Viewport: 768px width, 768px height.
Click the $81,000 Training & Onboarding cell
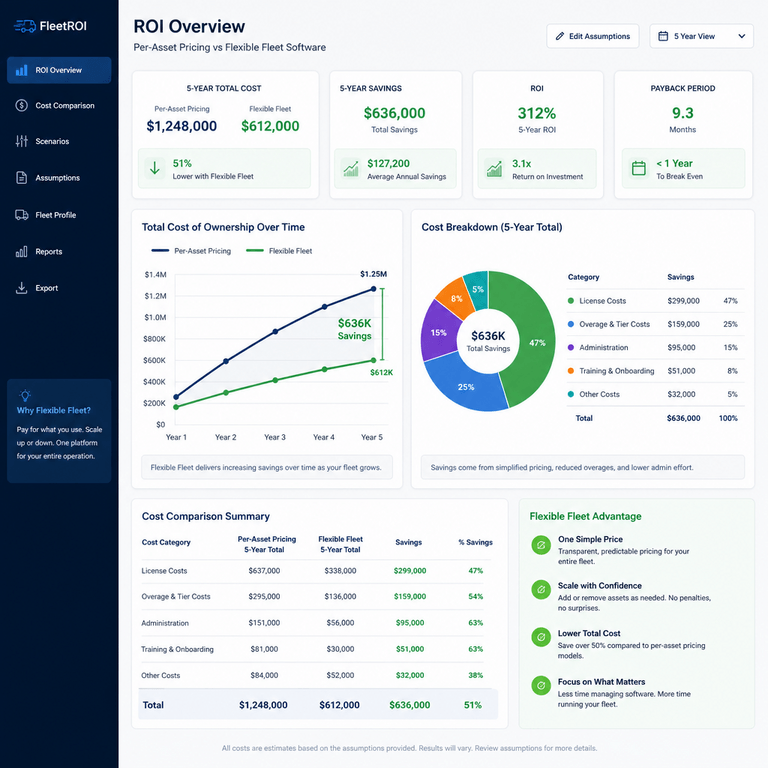[264, 649]
